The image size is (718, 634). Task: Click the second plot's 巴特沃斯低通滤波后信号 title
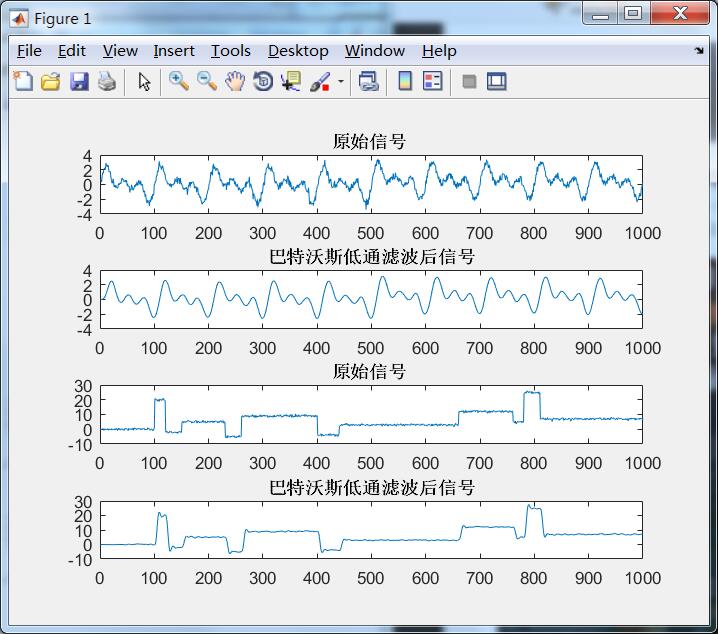click(371, 256)
